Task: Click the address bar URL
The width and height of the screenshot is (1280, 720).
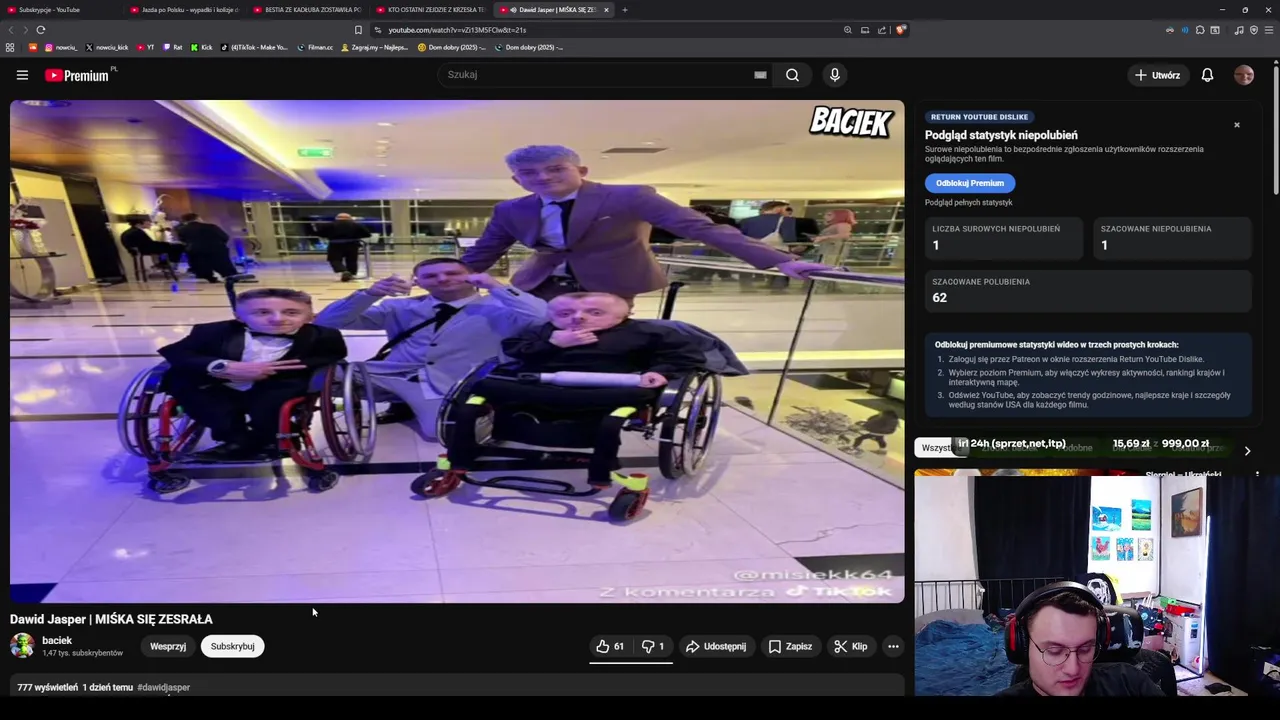Action: (x=457, y=30)
